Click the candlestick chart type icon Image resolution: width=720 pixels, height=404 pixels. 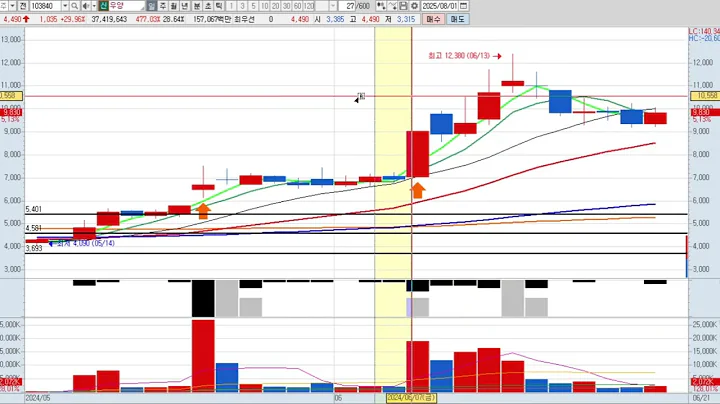pyautogui.click(x=381, y=6)
